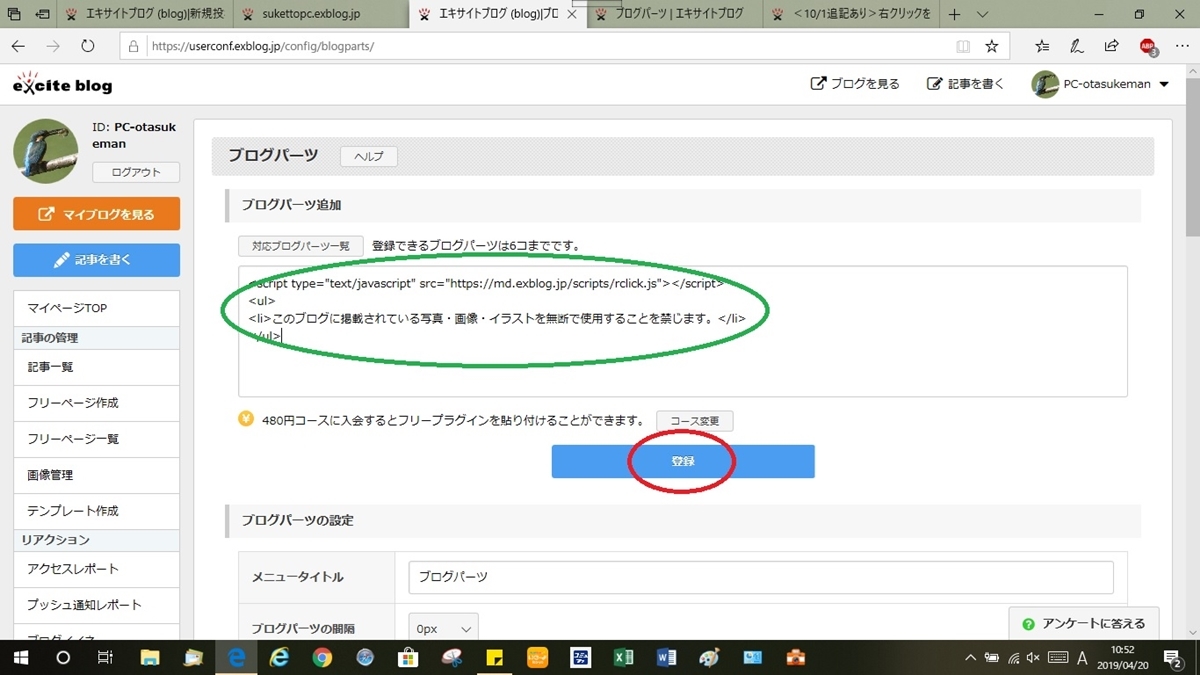Viewport: 1200px width, 675px height.
Task: Open 画像管理 in the sidebar
Action: point(97,475)
